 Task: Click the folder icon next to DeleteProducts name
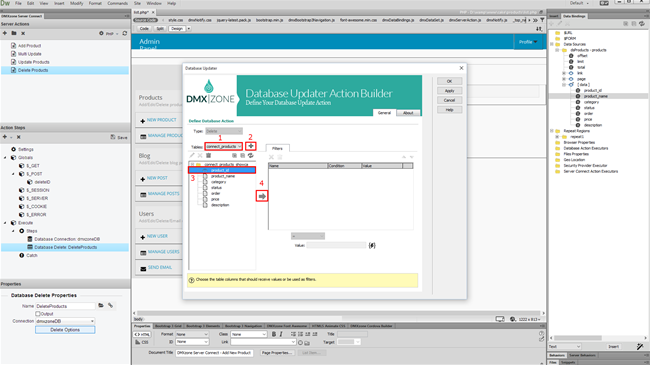click(101, 306)
